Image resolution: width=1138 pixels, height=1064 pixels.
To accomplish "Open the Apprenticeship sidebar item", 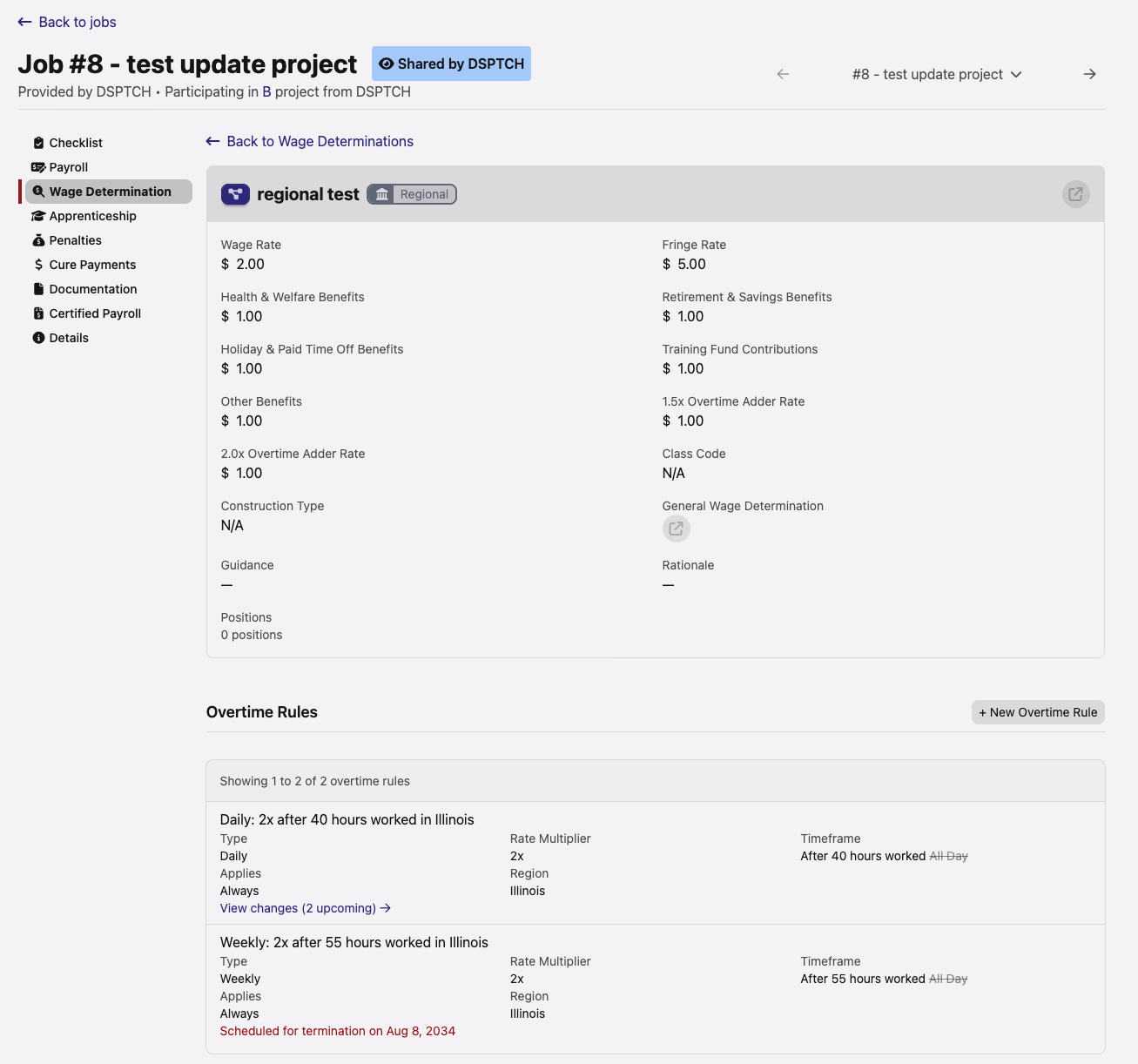I will point(109,216).
